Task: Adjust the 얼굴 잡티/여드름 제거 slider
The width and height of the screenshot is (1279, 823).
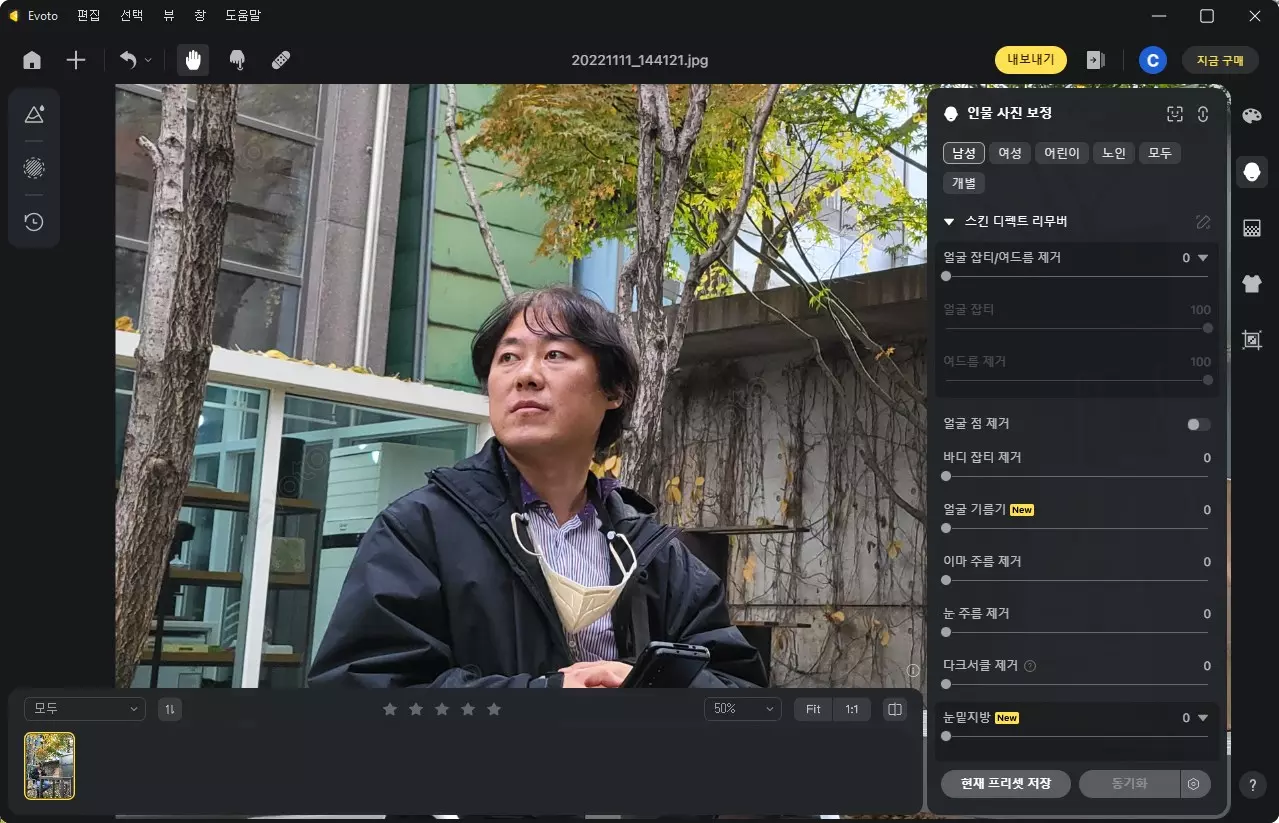Action: click(1077, 276)
